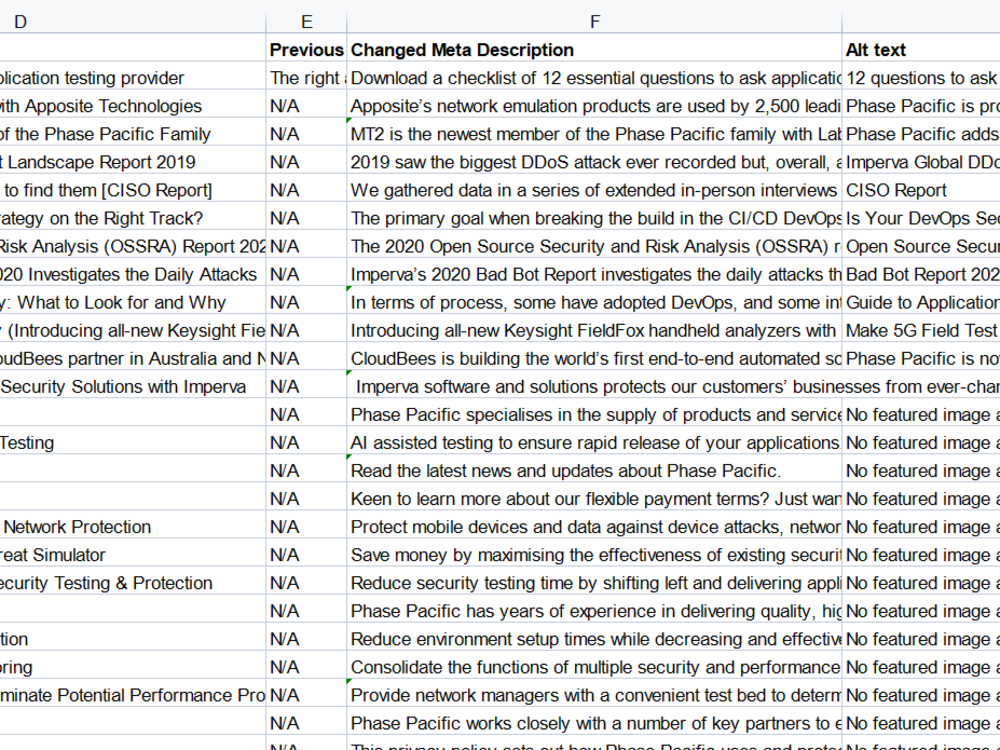Select cell starting 'Apposite's network emulation products'
1000x750 pixels.
(594, 106)
